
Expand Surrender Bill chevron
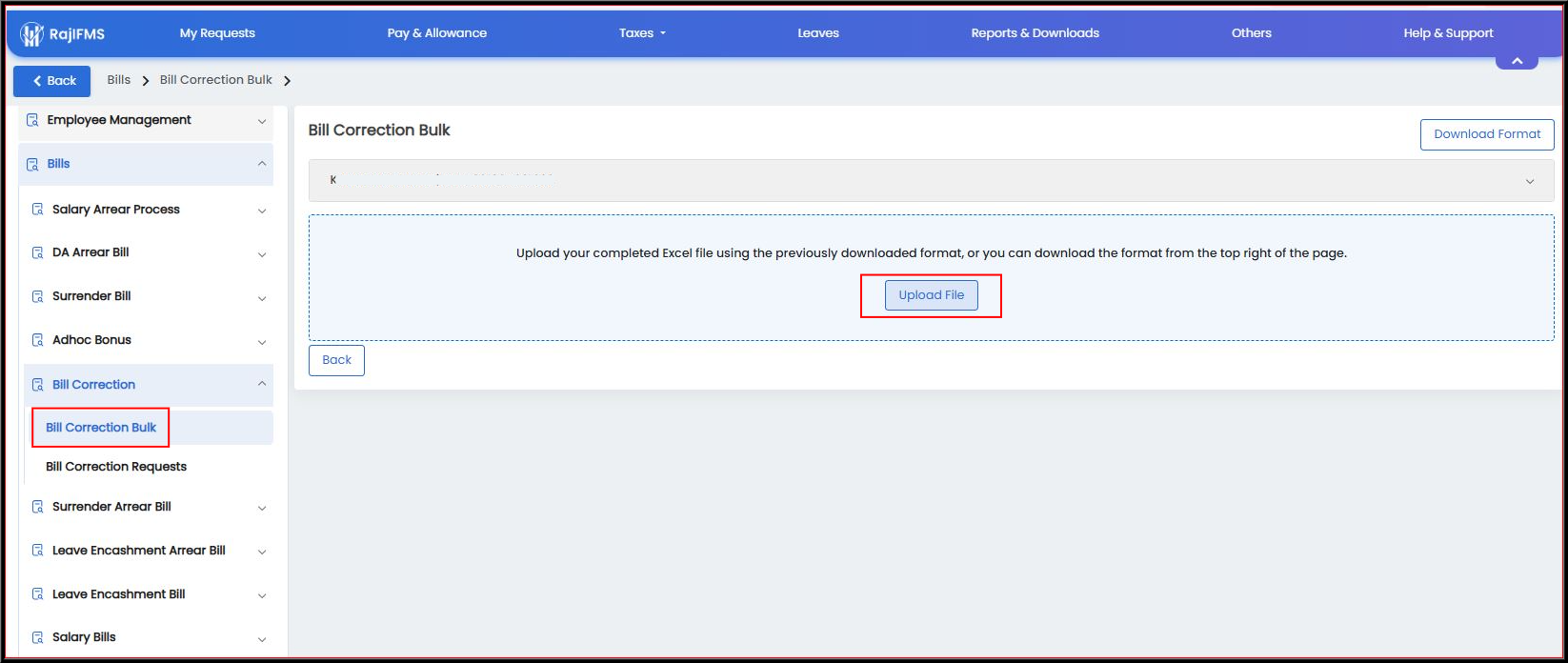(262, 298)
